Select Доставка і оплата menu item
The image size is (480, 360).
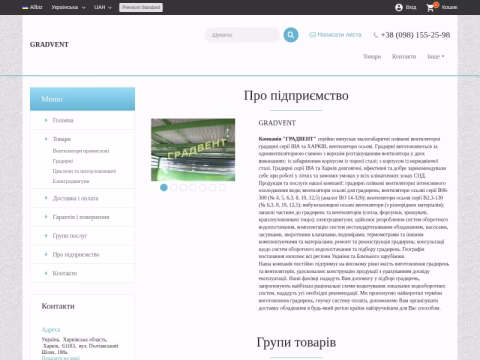click(x=75, y=198)
